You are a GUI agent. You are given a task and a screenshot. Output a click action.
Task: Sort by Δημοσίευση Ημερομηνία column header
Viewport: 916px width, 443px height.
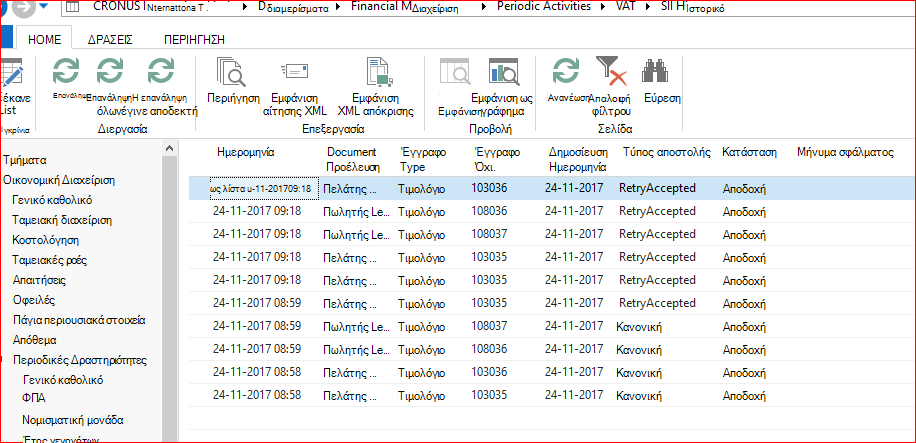[578, 160]
